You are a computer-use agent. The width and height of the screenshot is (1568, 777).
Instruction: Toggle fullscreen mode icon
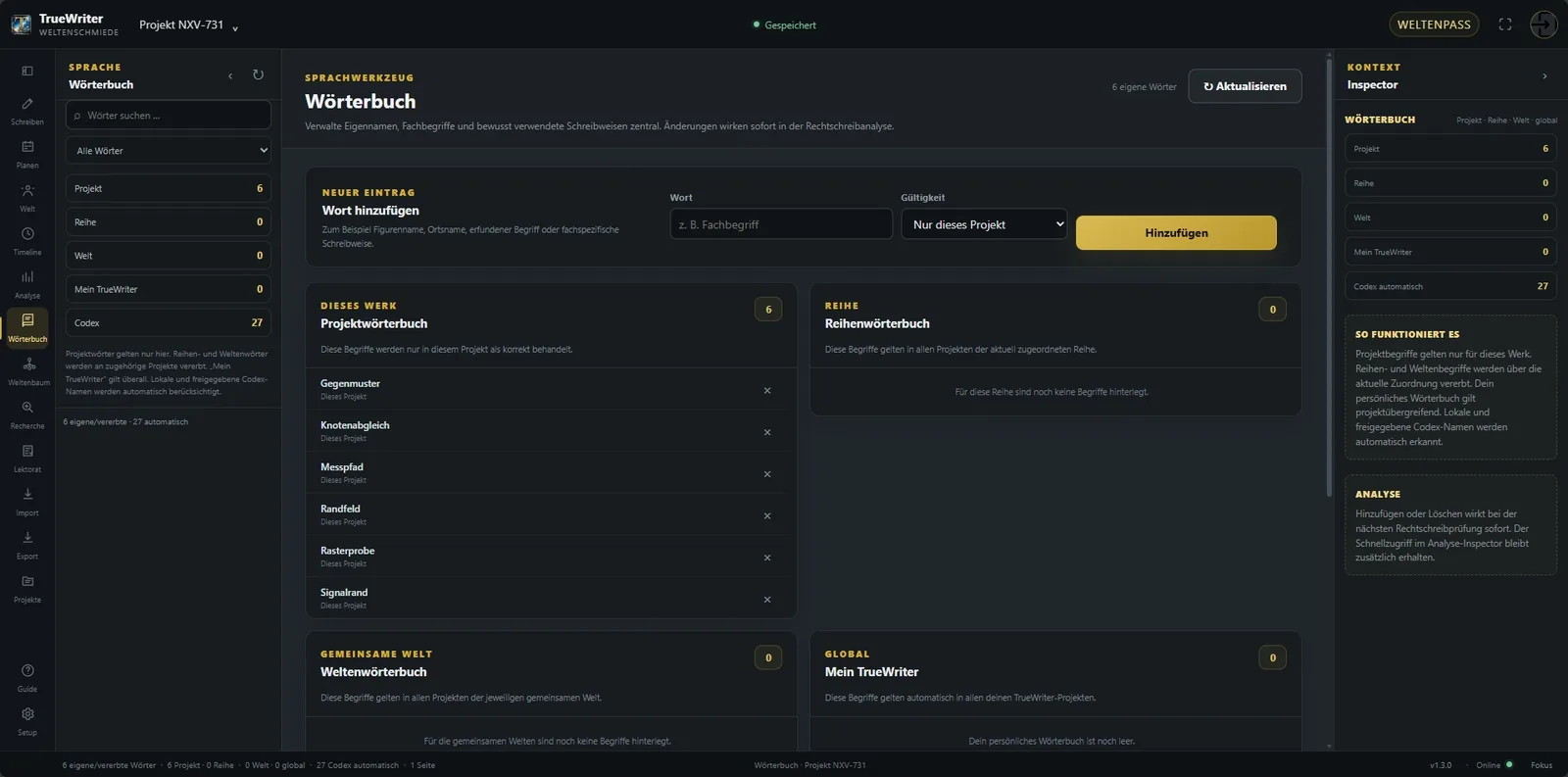(x=1505, y=24)
